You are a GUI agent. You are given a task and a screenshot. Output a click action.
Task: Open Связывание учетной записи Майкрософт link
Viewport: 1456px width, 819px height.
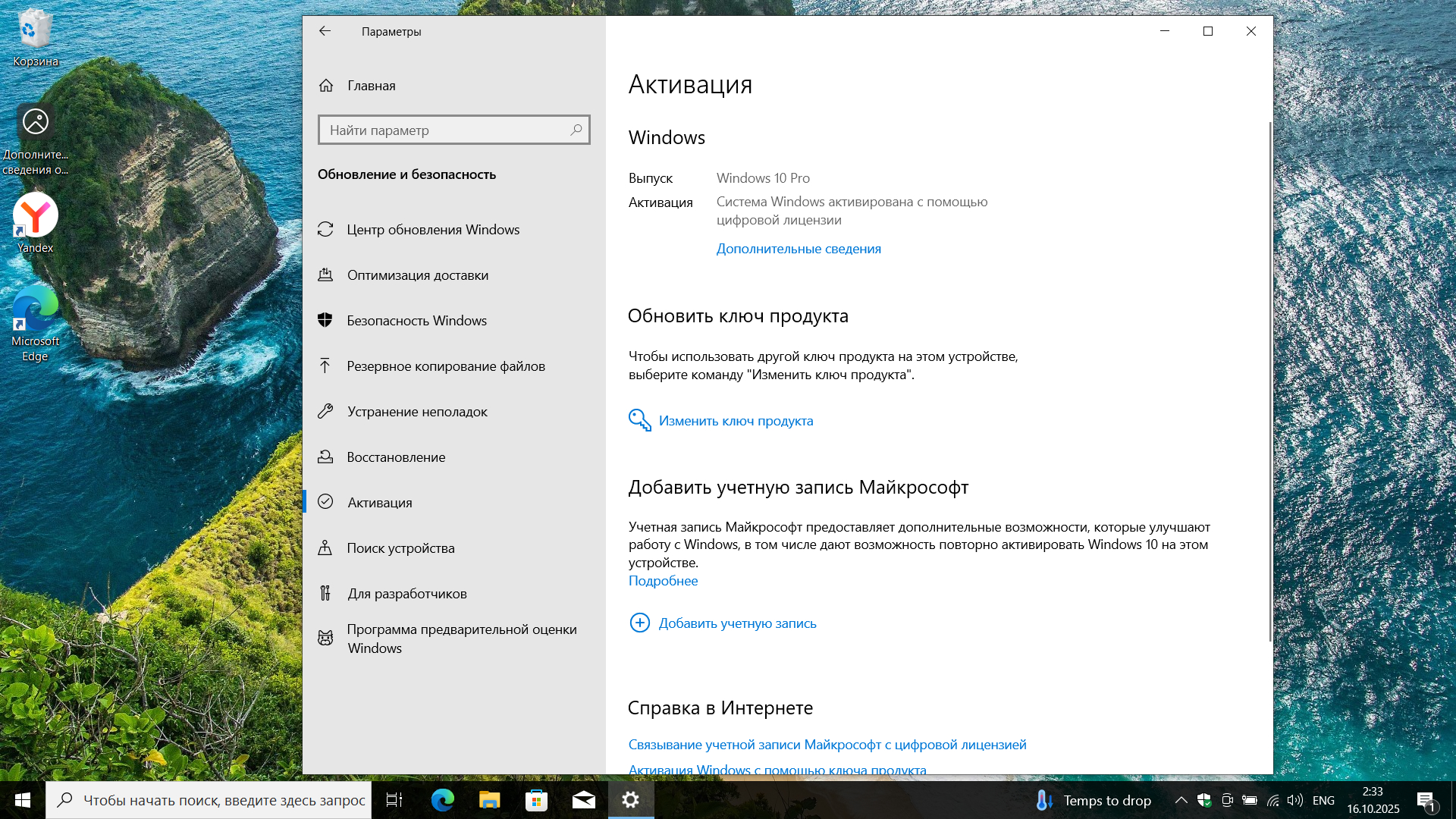point(827,745)
